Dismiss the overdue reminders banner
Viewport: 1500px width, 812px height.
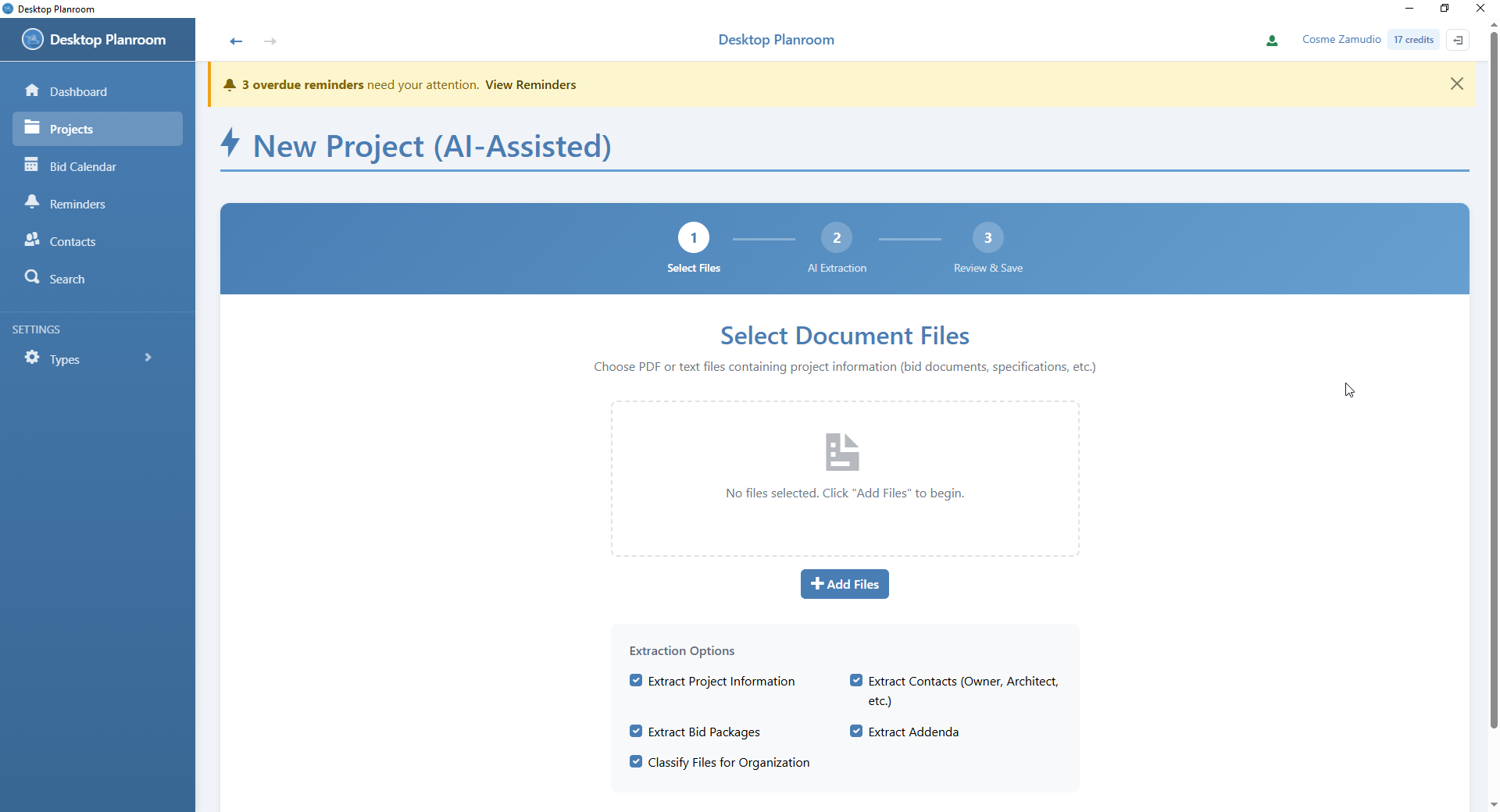coord(1457,84)
